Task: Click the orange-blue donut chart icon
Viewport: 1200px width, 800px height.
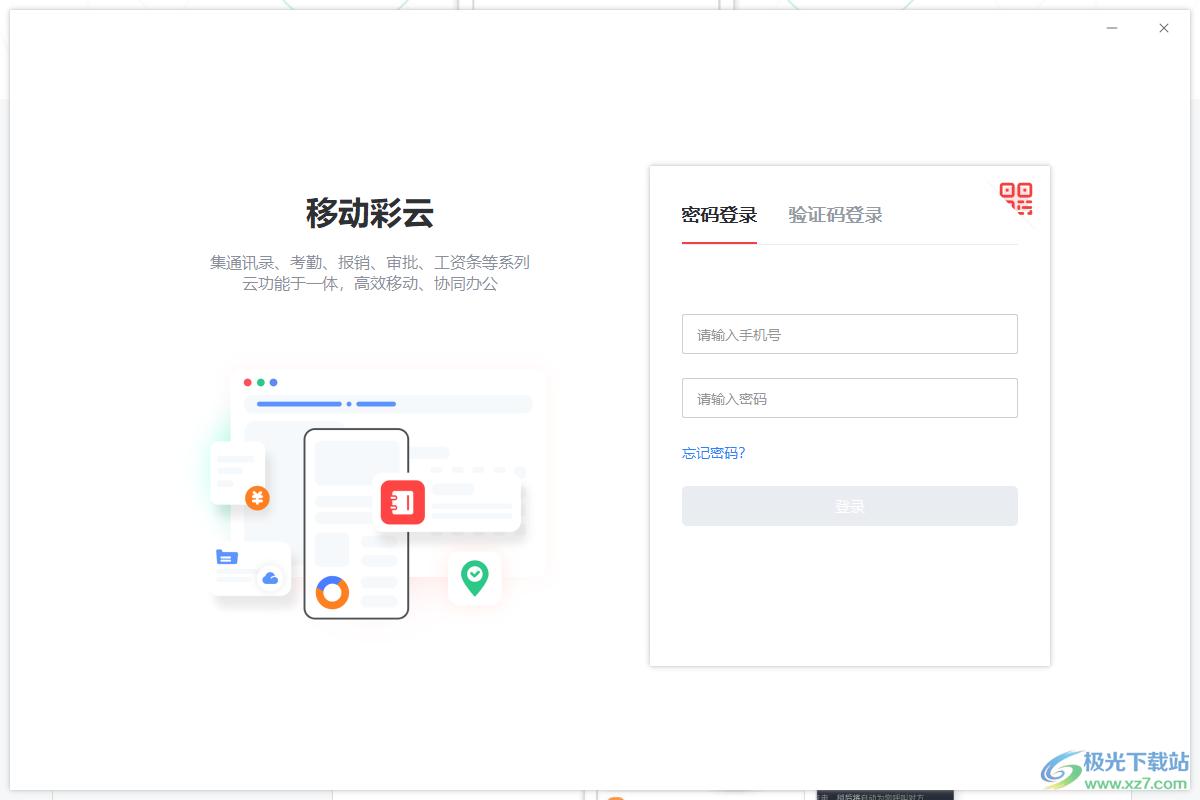Action: pos(332,592)
